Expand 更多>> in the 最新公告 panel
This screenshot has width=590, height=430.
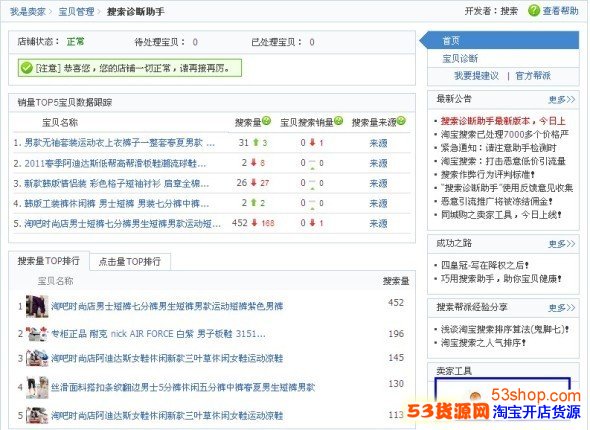pyautogui.click(x=561, y=99)
